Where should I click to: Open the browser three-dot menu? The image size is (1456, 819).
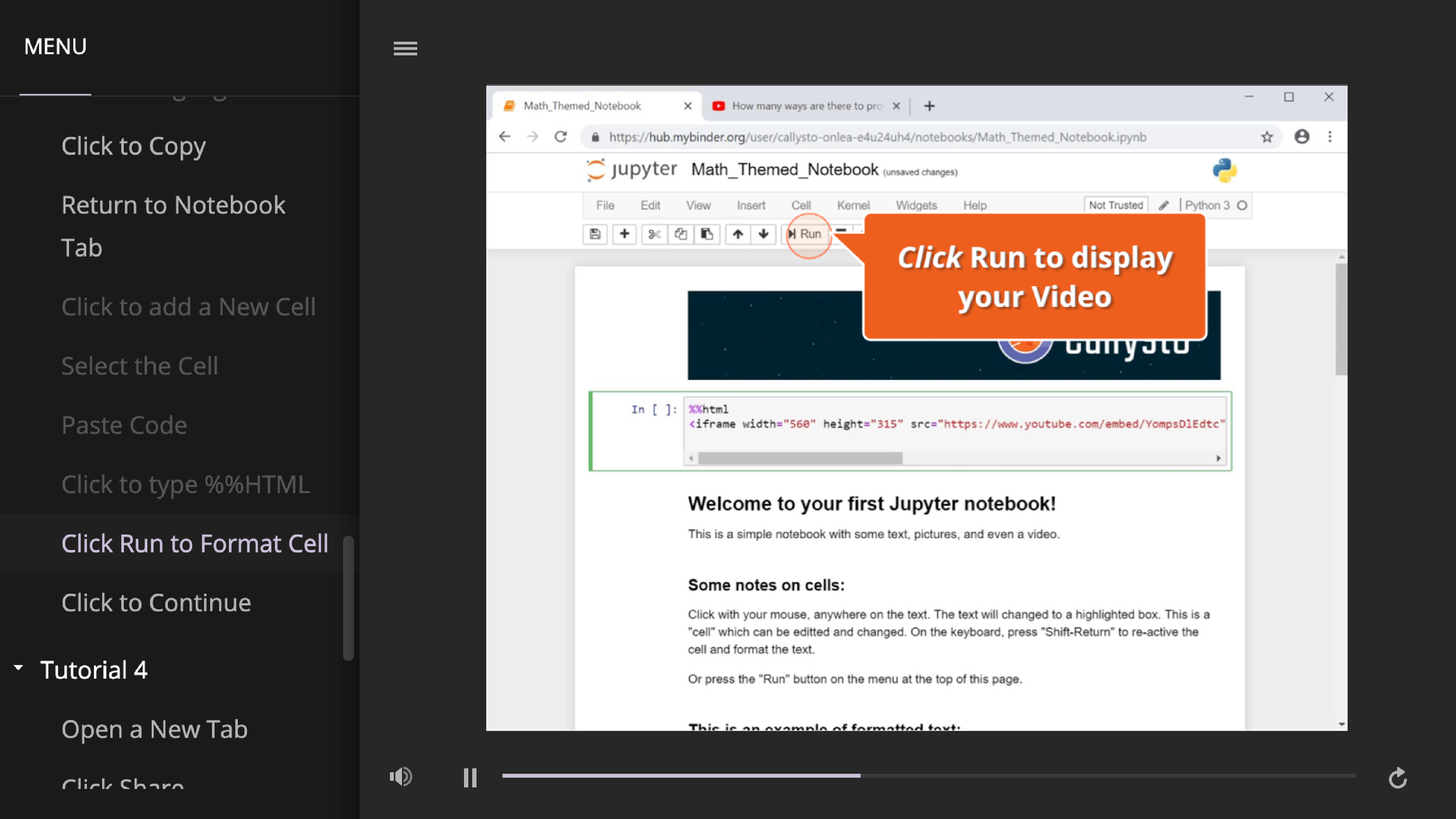[x=1330, y=137]
